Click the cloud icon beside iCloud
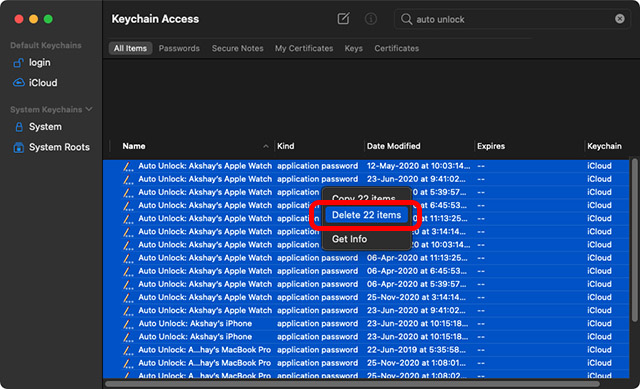 point(18,82)
